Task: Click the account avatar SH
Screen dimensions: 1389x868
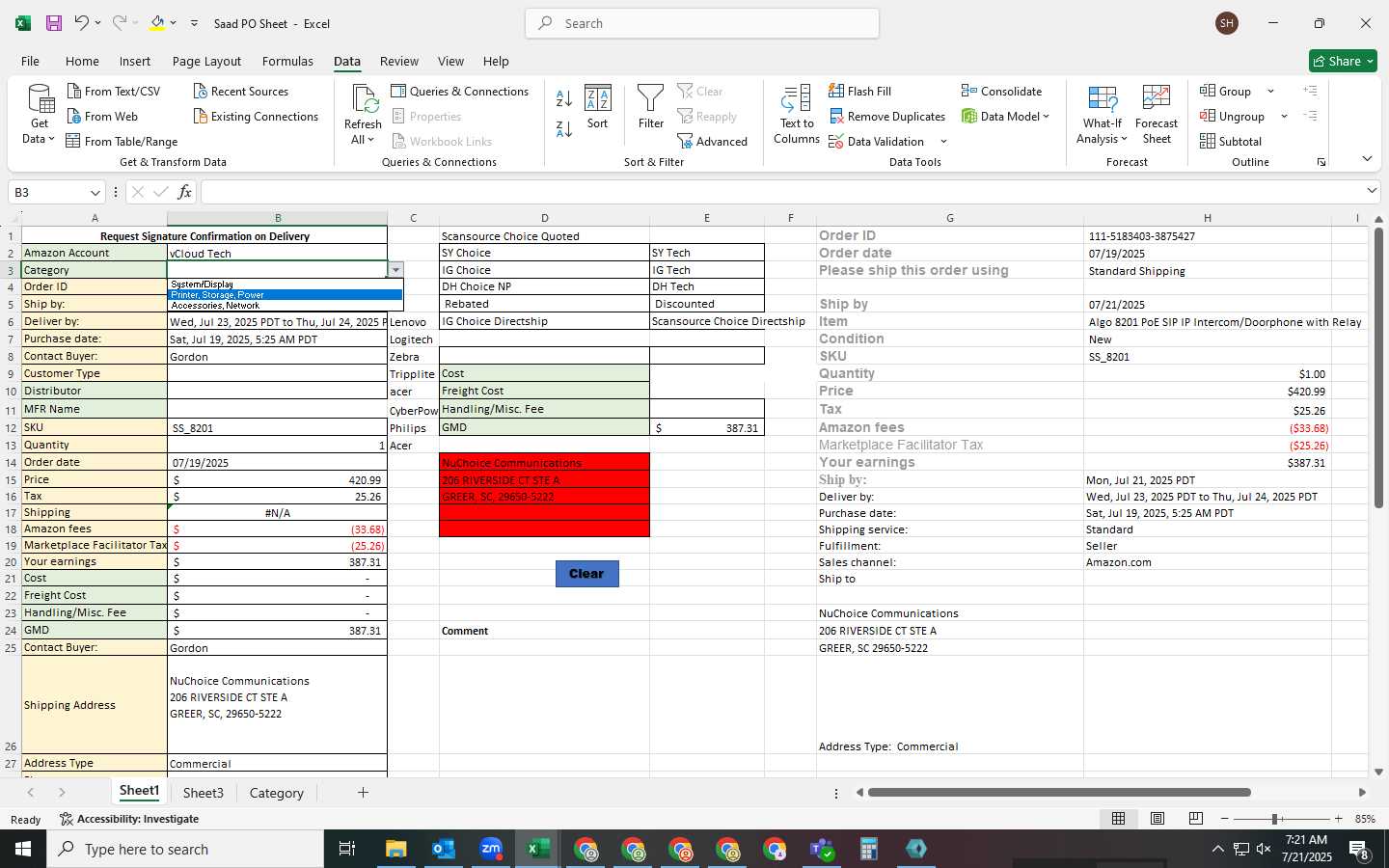Action: [x=1227, y=23]
